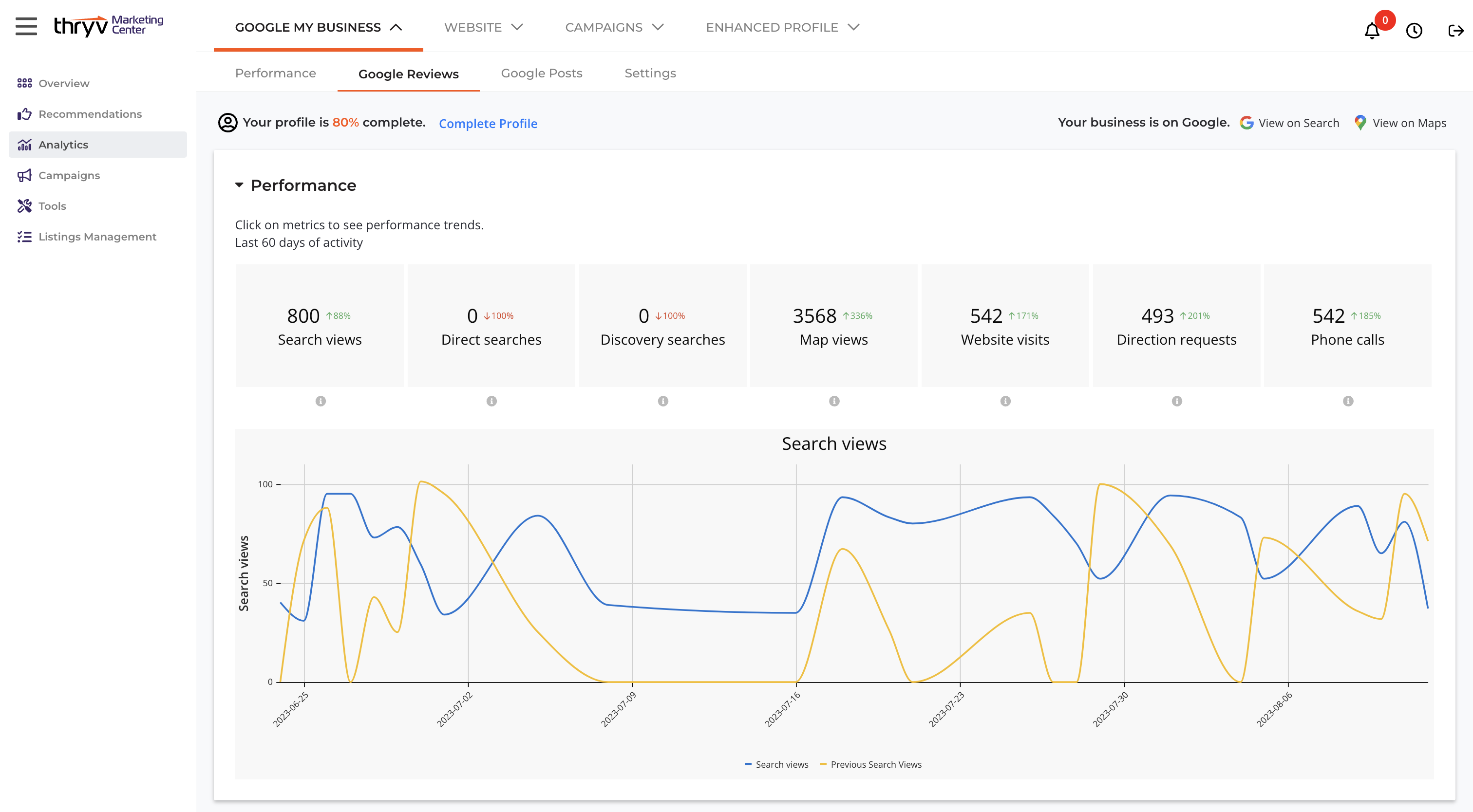
Task: Click info icon under Direction requests
Action: [1177, 401]
